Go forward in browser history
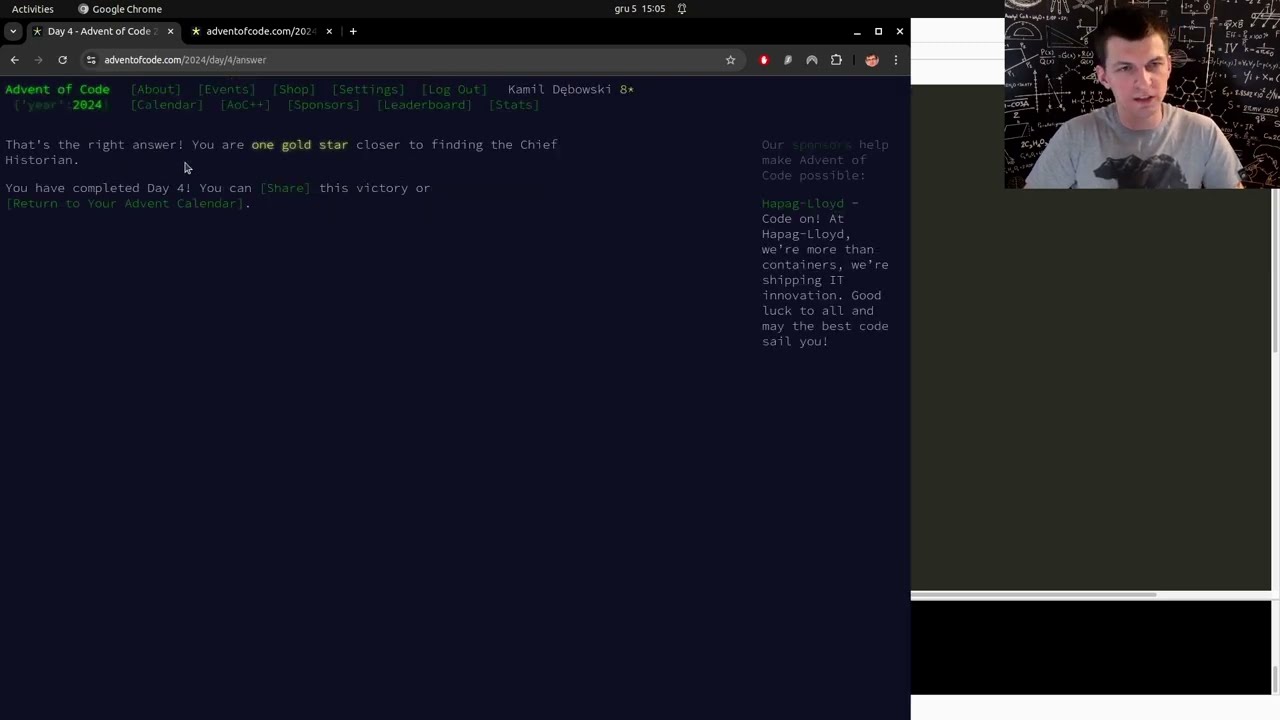This screenshot has height=720, width=1280. tap(38, 60)
